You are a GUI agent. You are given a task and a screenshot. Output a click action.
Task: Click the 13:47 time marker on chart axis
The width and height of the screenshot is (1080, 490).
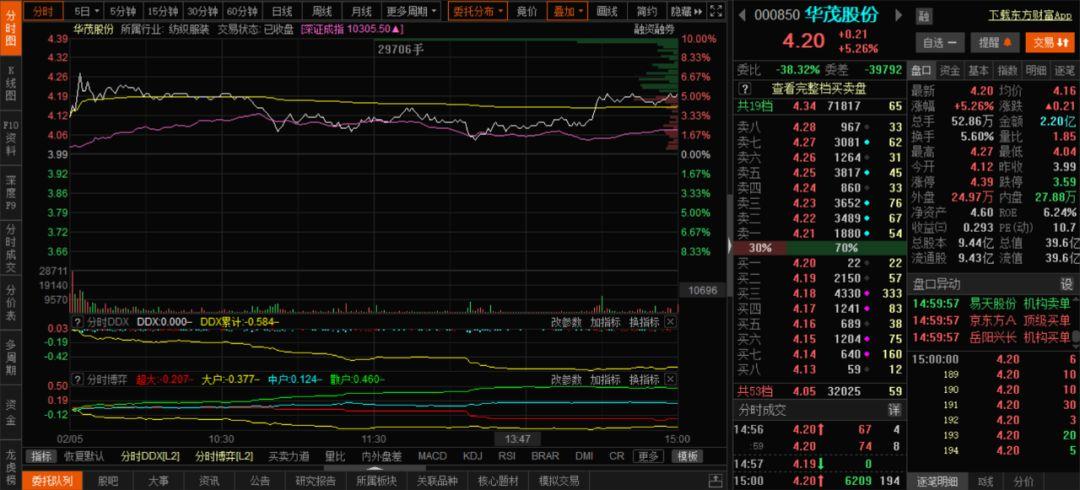[x=517, y=438]
